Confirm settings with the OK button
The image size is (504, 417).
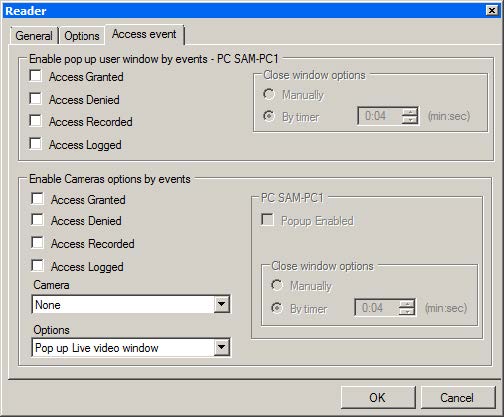[378, 397]
